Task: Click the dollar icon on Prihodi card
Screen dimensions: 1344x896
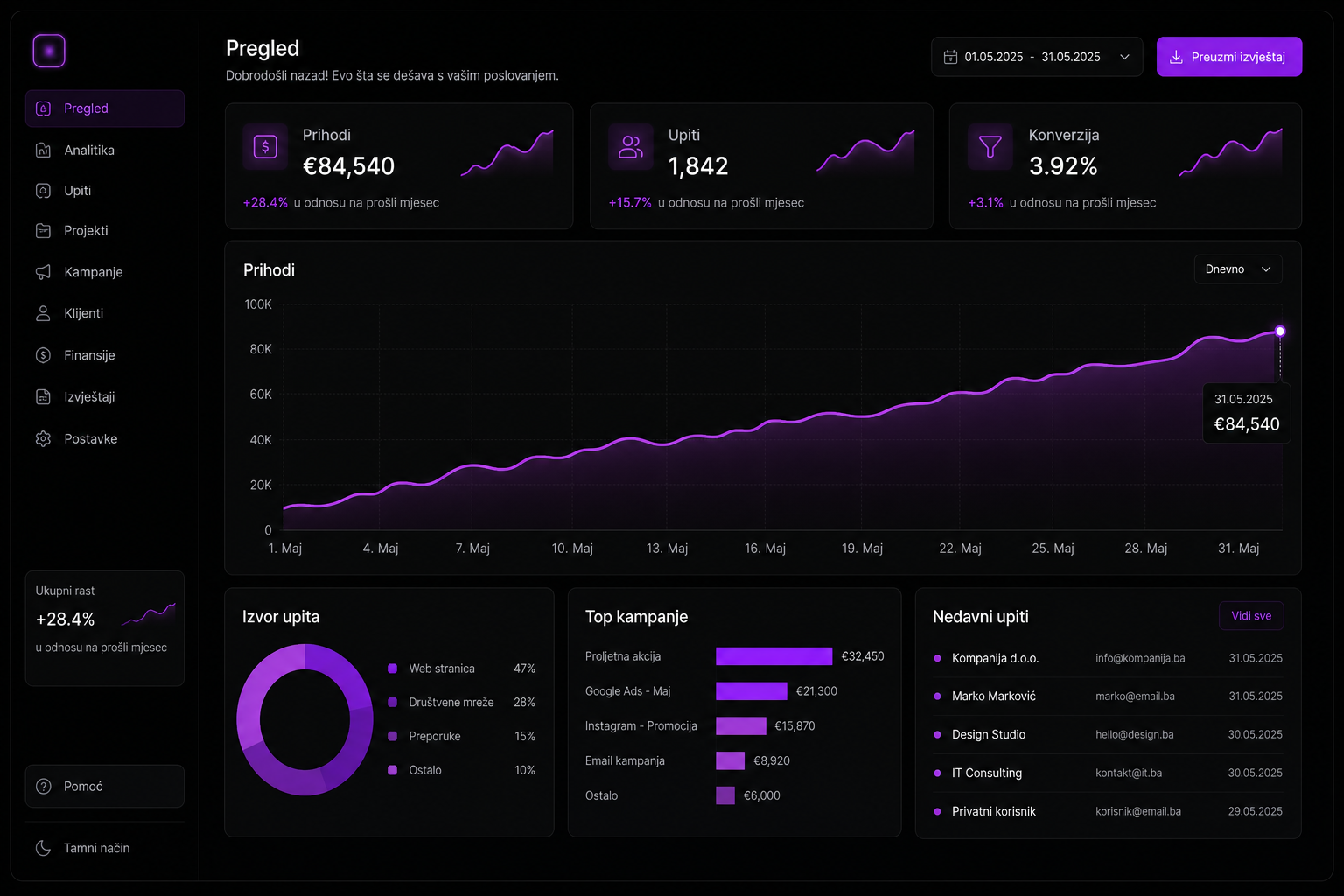Action: click(x=265, y=146)
